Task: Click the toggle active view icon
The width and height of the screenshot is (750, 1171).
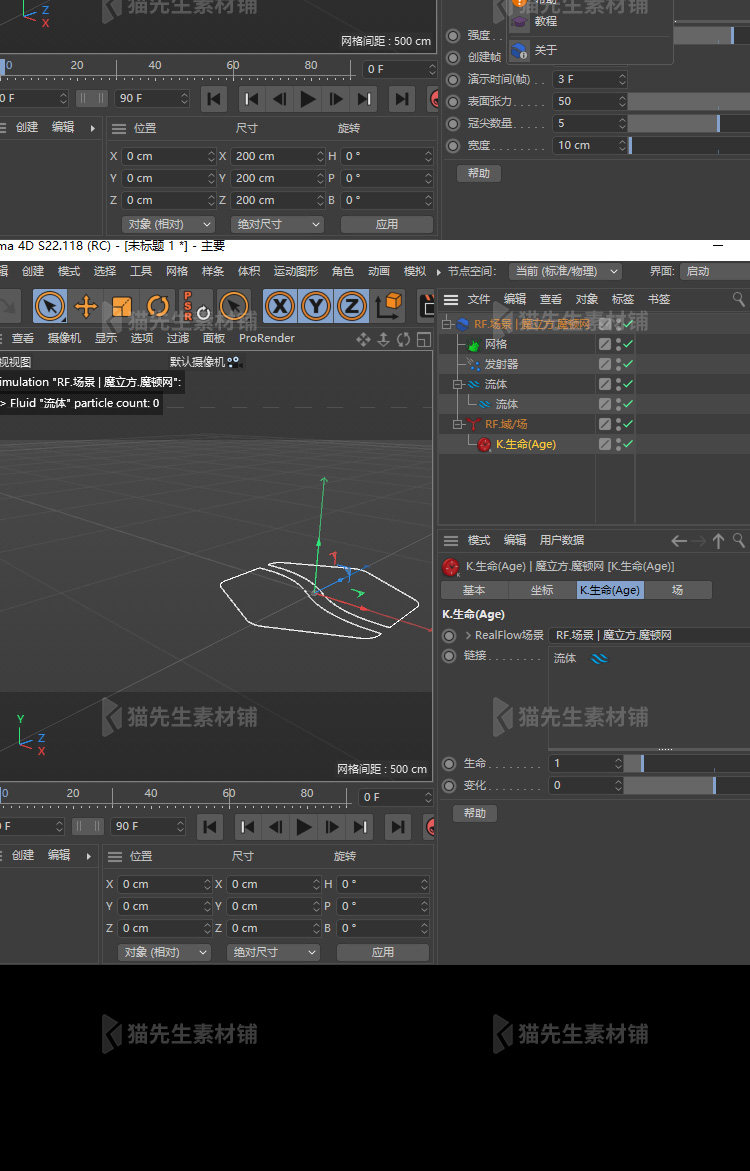Action: [424, 339]
